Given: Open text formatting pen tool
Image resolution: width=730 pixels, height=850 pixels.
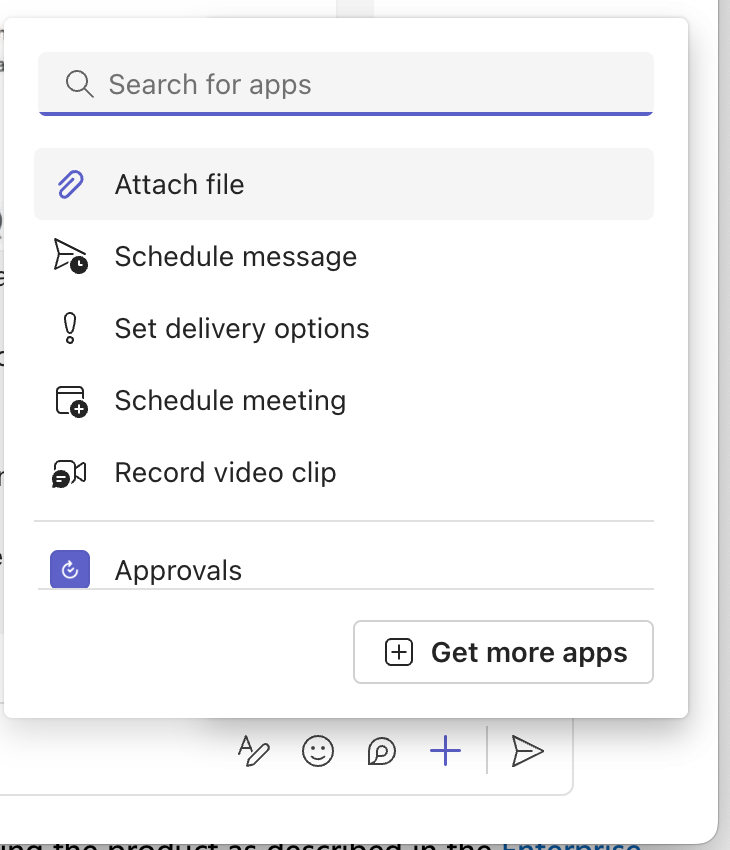Looking at the screenshot, I should 254,751.
